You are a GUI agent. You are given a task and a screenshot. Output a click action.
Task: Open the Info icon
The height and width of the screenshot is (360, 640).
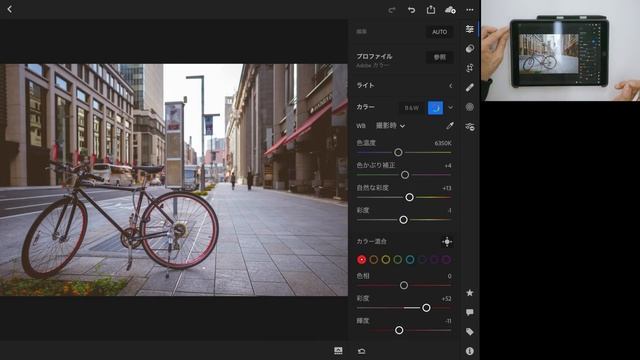point(470,351)
